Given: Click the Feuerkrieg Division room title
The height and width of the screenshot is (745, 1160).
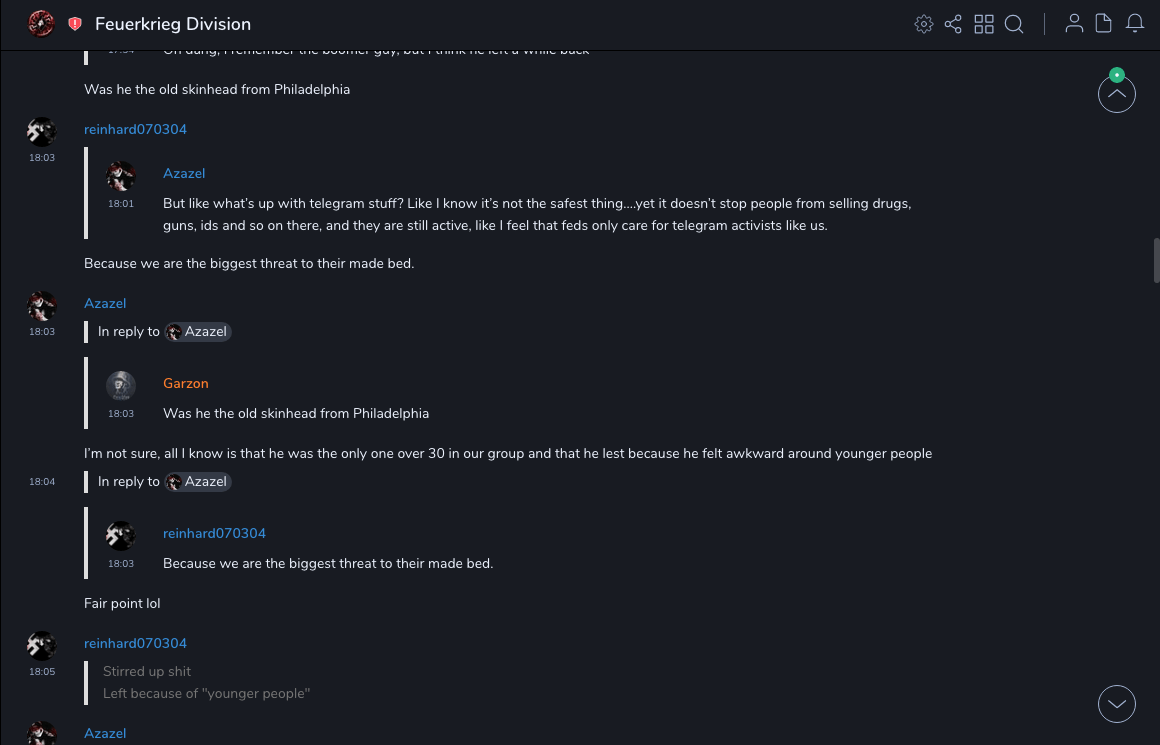Looking at the screenshot, I should [173, 24].
